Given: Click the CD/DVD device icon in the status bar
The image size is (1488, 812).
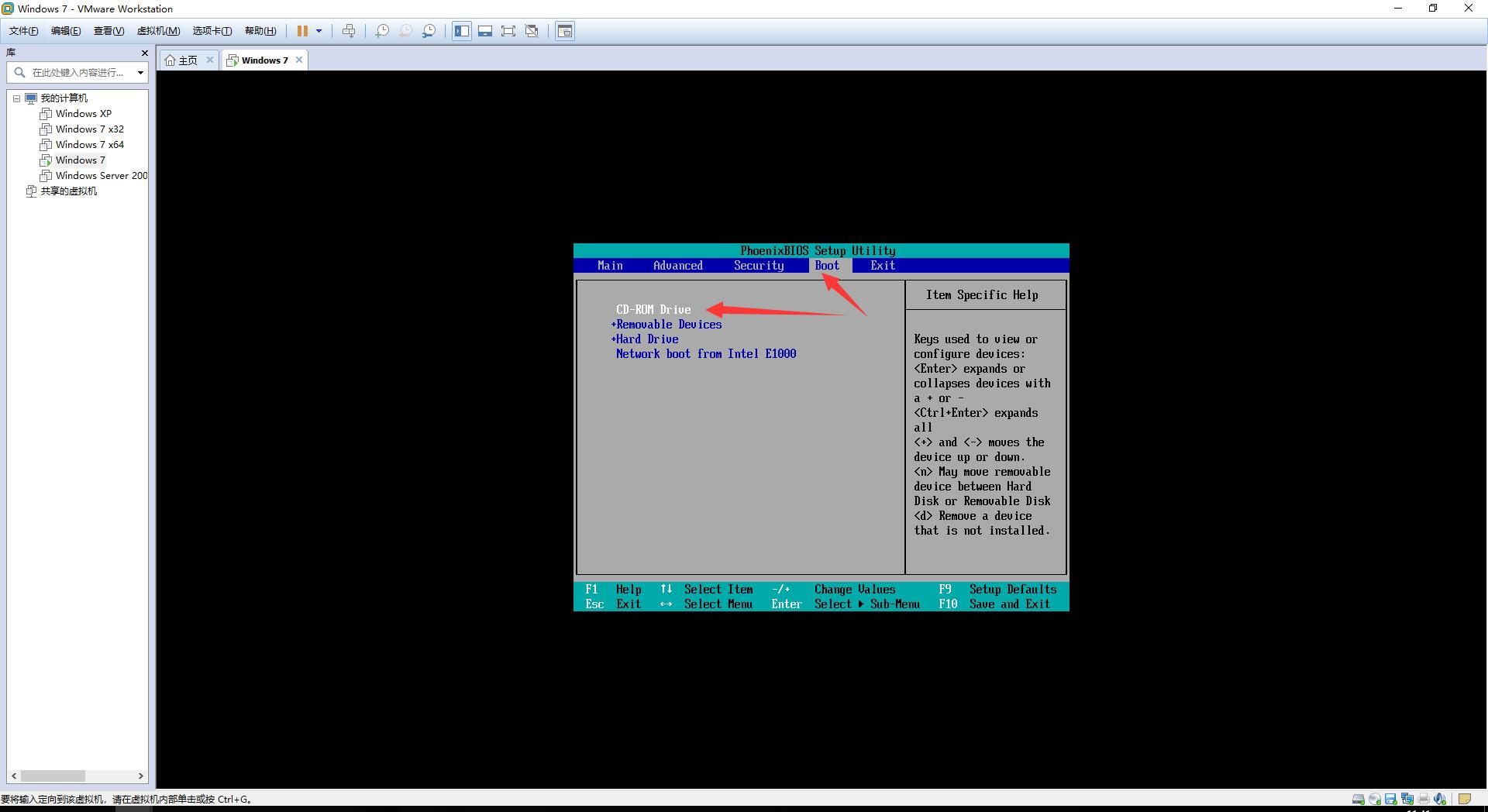Looking at the screenshot, I should 1374,799.
